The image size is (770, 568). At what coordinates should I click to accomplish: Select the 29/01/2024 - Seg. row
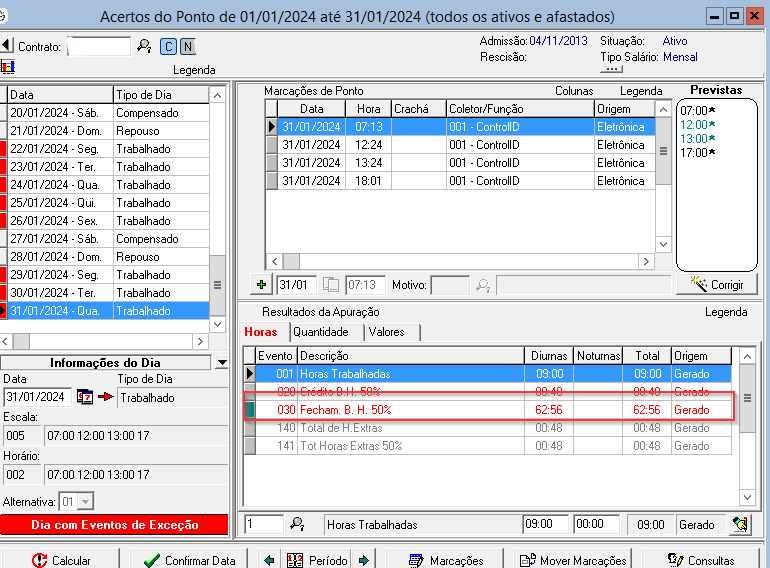click(x=60, y=275)
